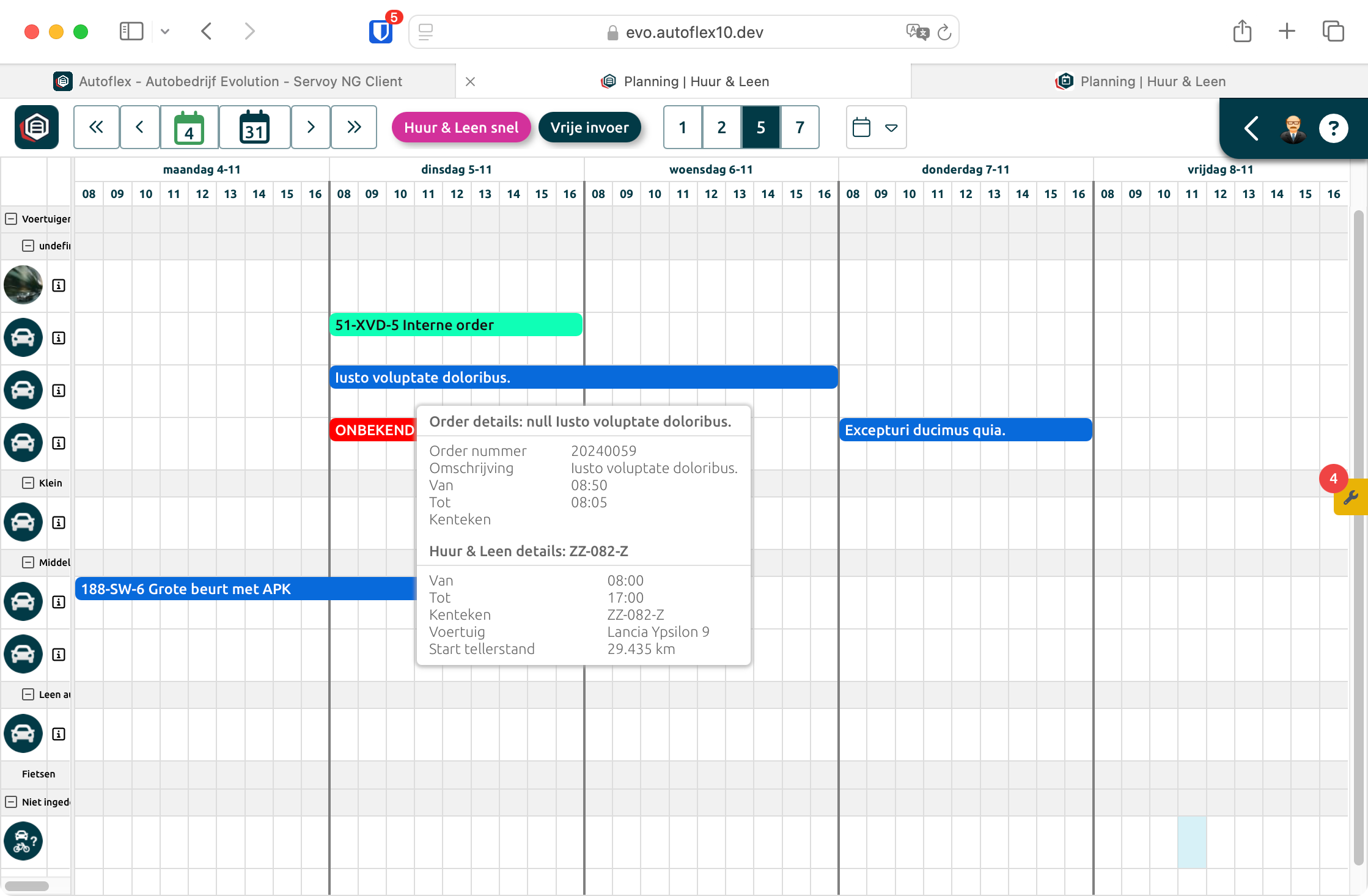1368x896 pixels.
Task: Collapse the Klein vehicle group
Action: pos(28,483)
